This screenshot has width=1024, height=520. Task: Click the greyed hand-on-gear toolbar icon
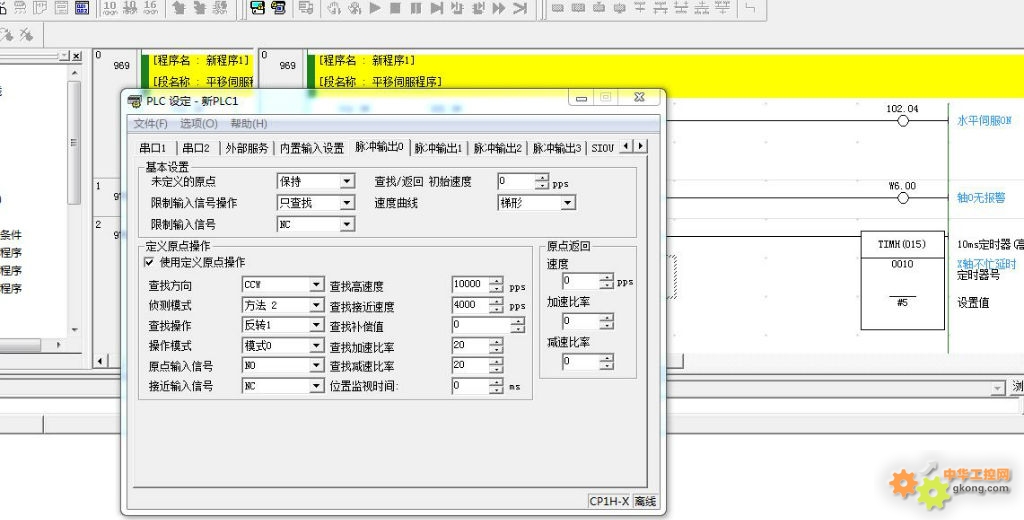[x=334, y=8]
